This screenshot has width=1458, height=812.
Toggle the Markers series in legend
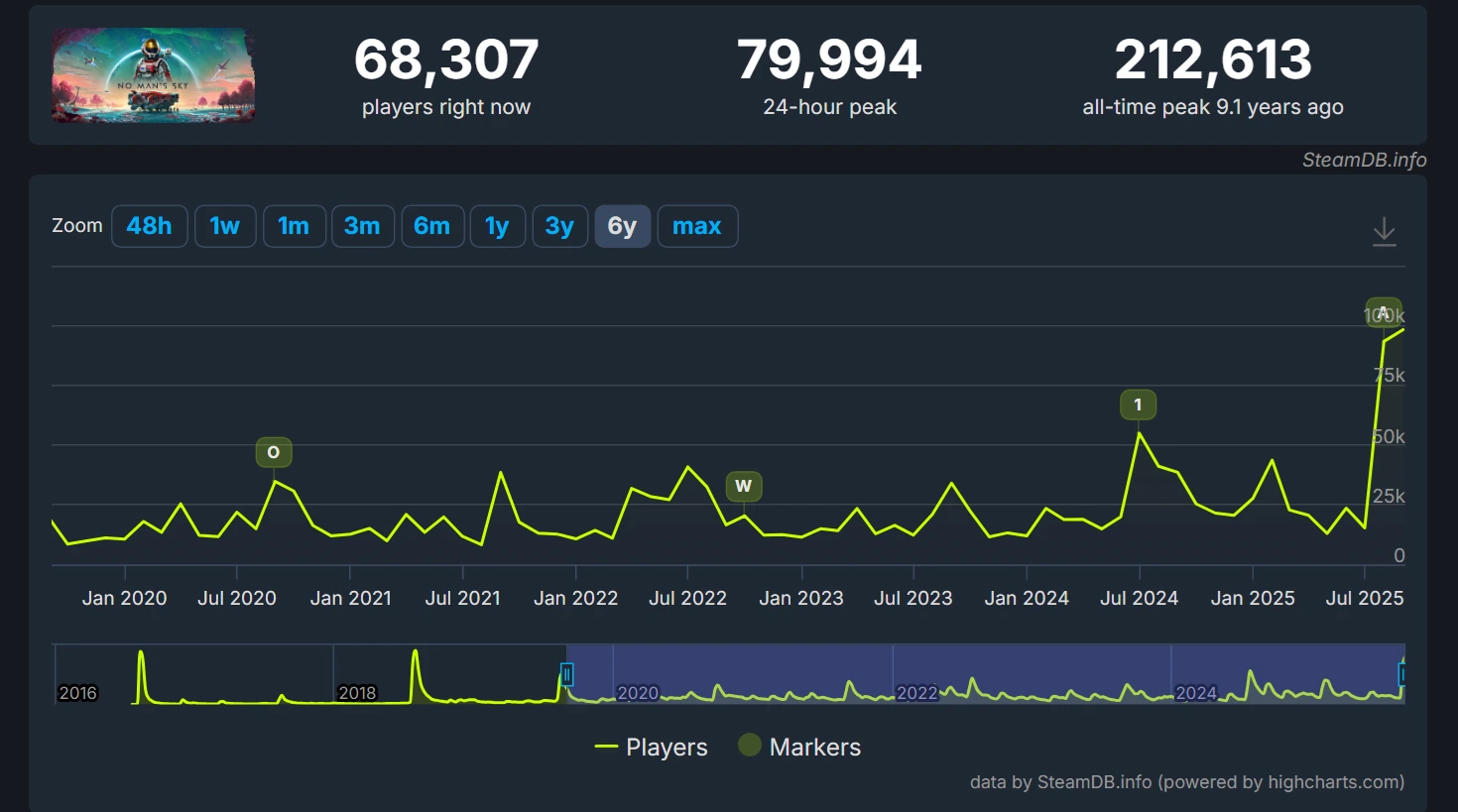click(799, 747)
